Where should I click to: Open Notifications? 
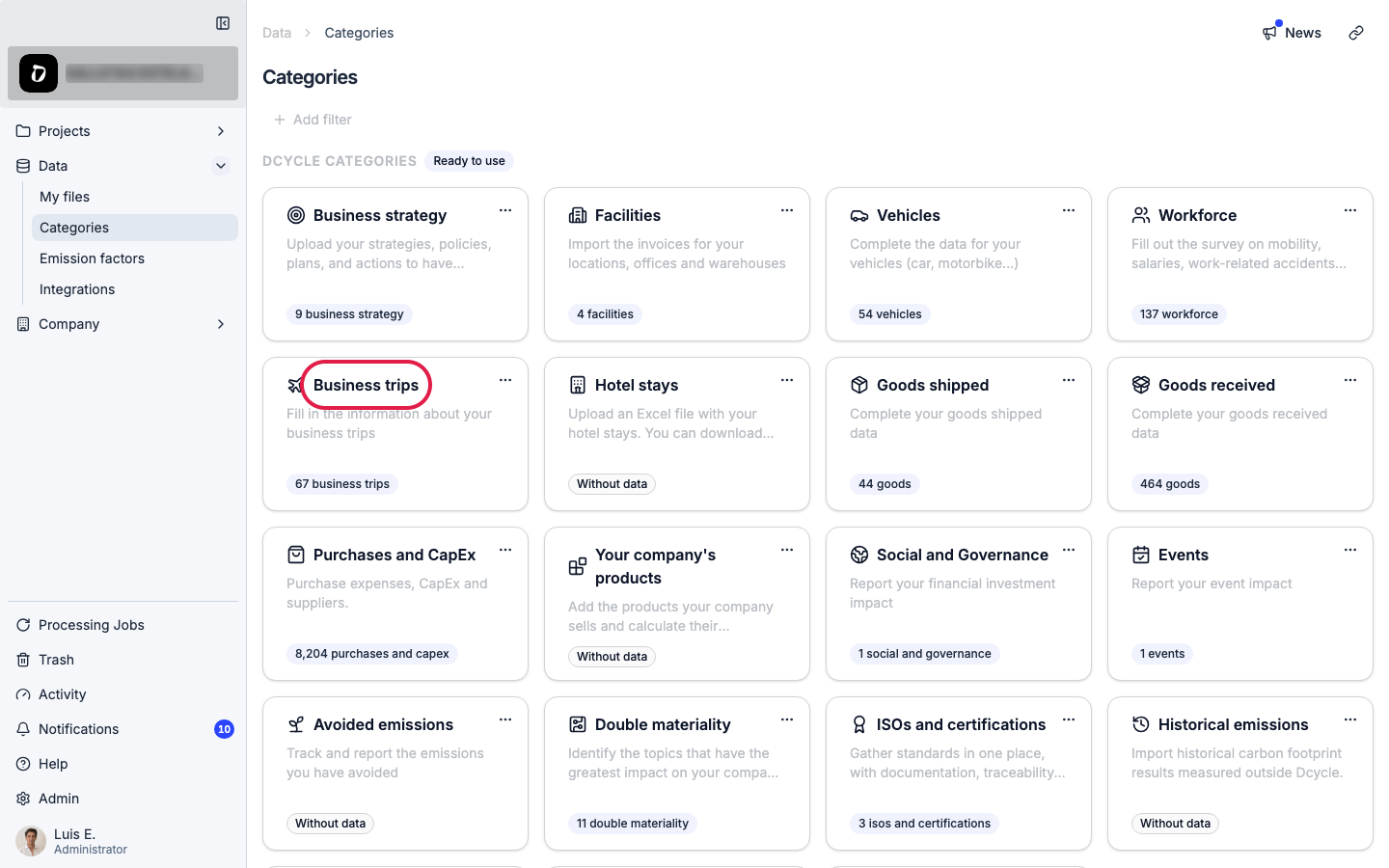pyautogui.click(x=123, y=729)
